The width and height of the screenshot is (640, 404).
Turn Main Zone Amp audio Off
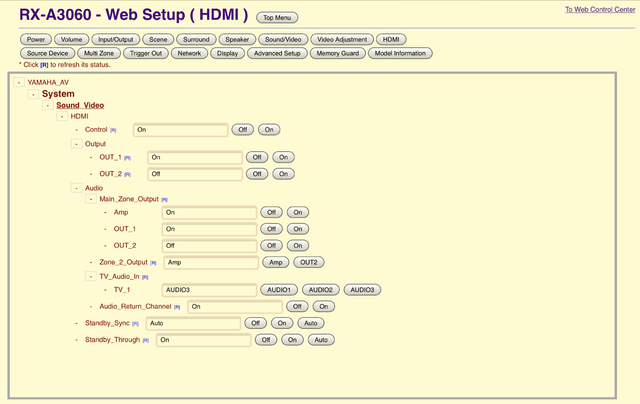(x=271, y=212)
